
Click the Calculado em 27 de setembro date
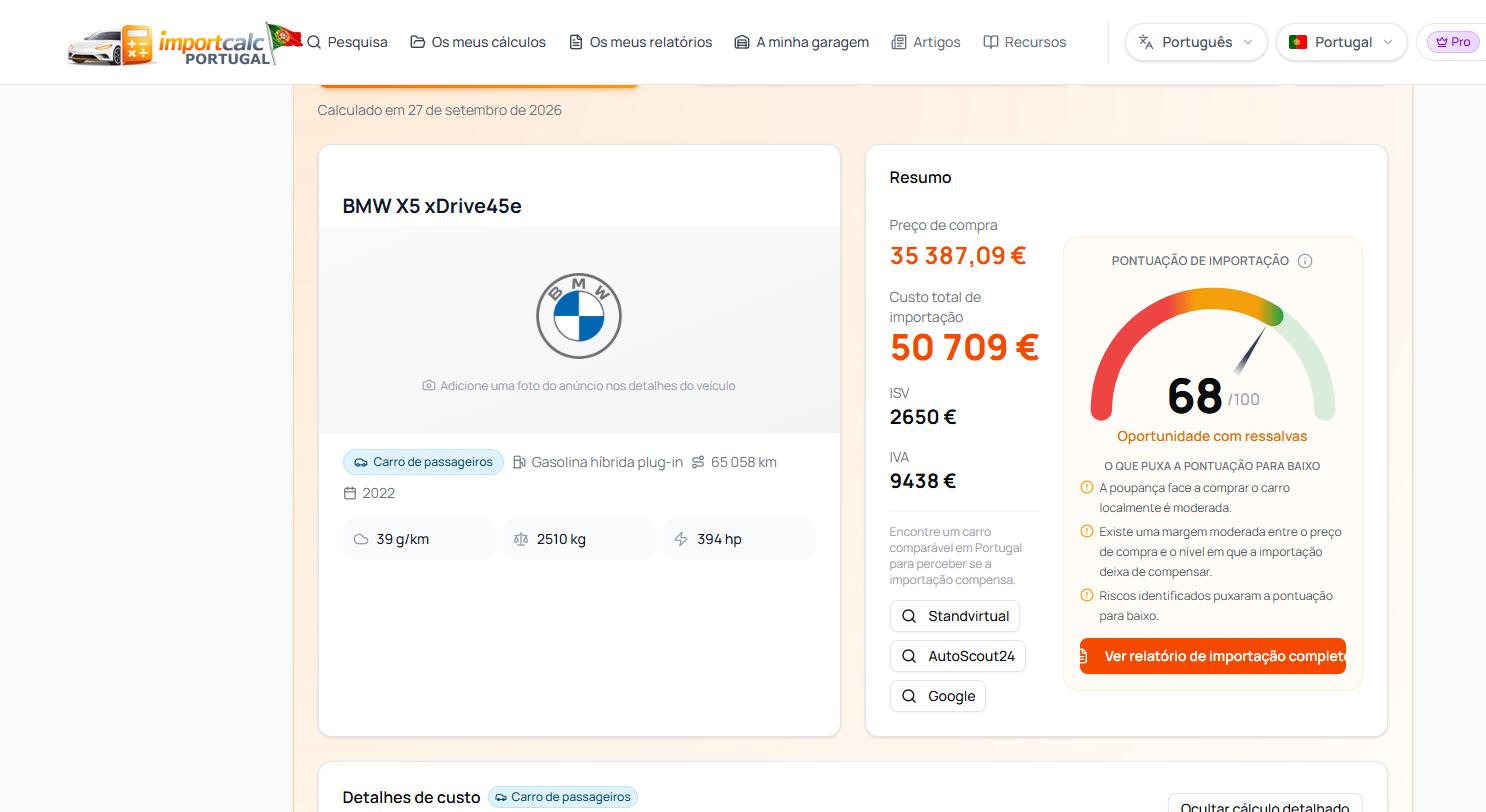click(x=440, y=110)
